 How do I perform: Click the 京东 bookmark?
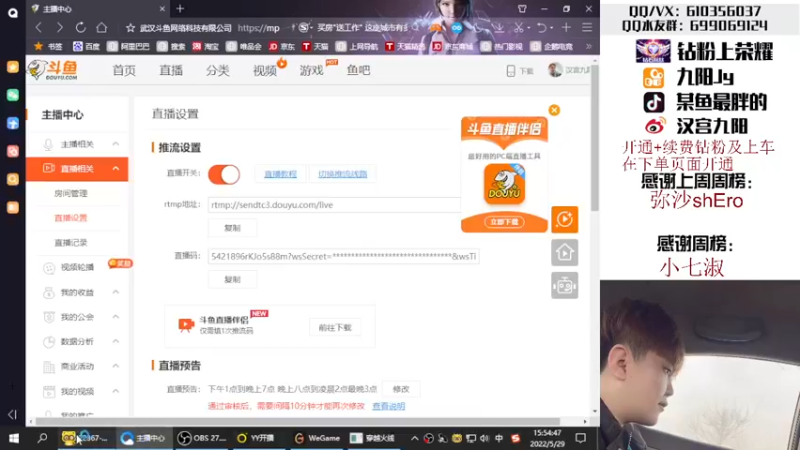click(x=282, y=46)
